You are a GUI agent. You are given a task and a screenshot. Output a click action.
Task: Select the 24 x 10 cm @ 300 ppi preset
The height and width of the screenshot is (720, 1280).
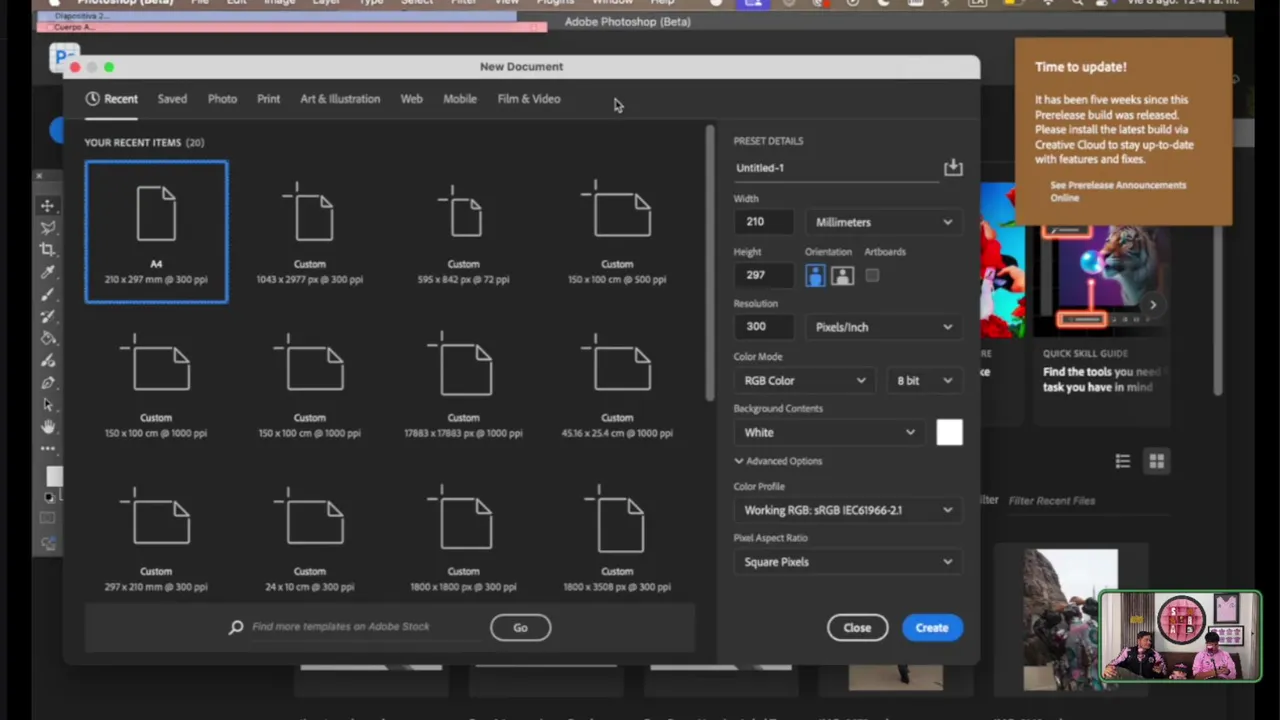click(310, 540)
